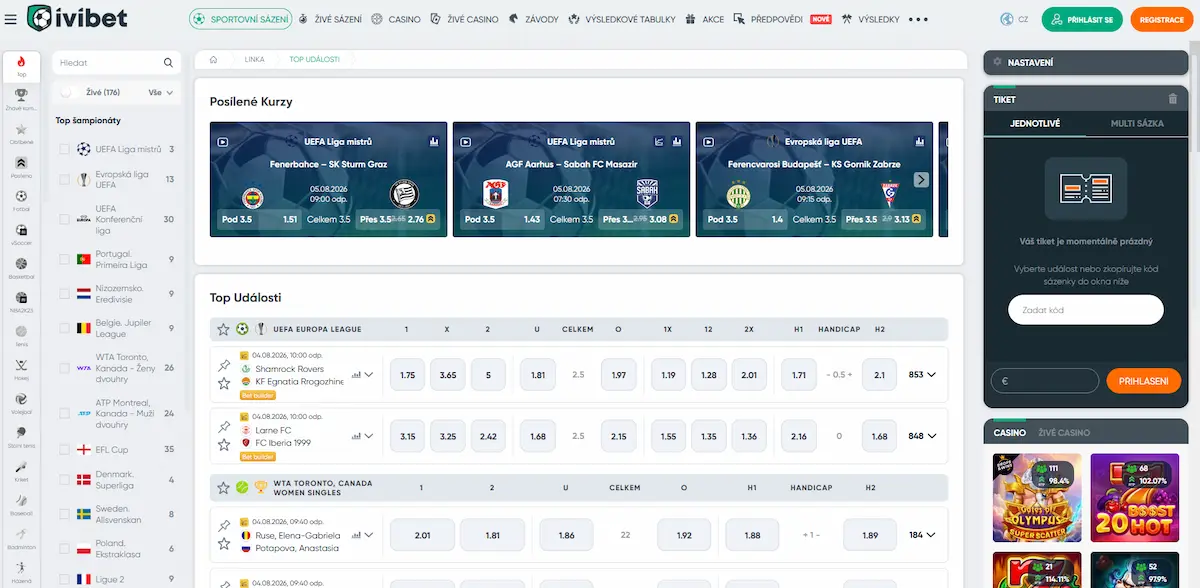Image resolution: width=1200 pixels, height=588 pixels.
Task: Check the Sweden. Allsvenskan checkbox
Action: click(x=65, y=514)
